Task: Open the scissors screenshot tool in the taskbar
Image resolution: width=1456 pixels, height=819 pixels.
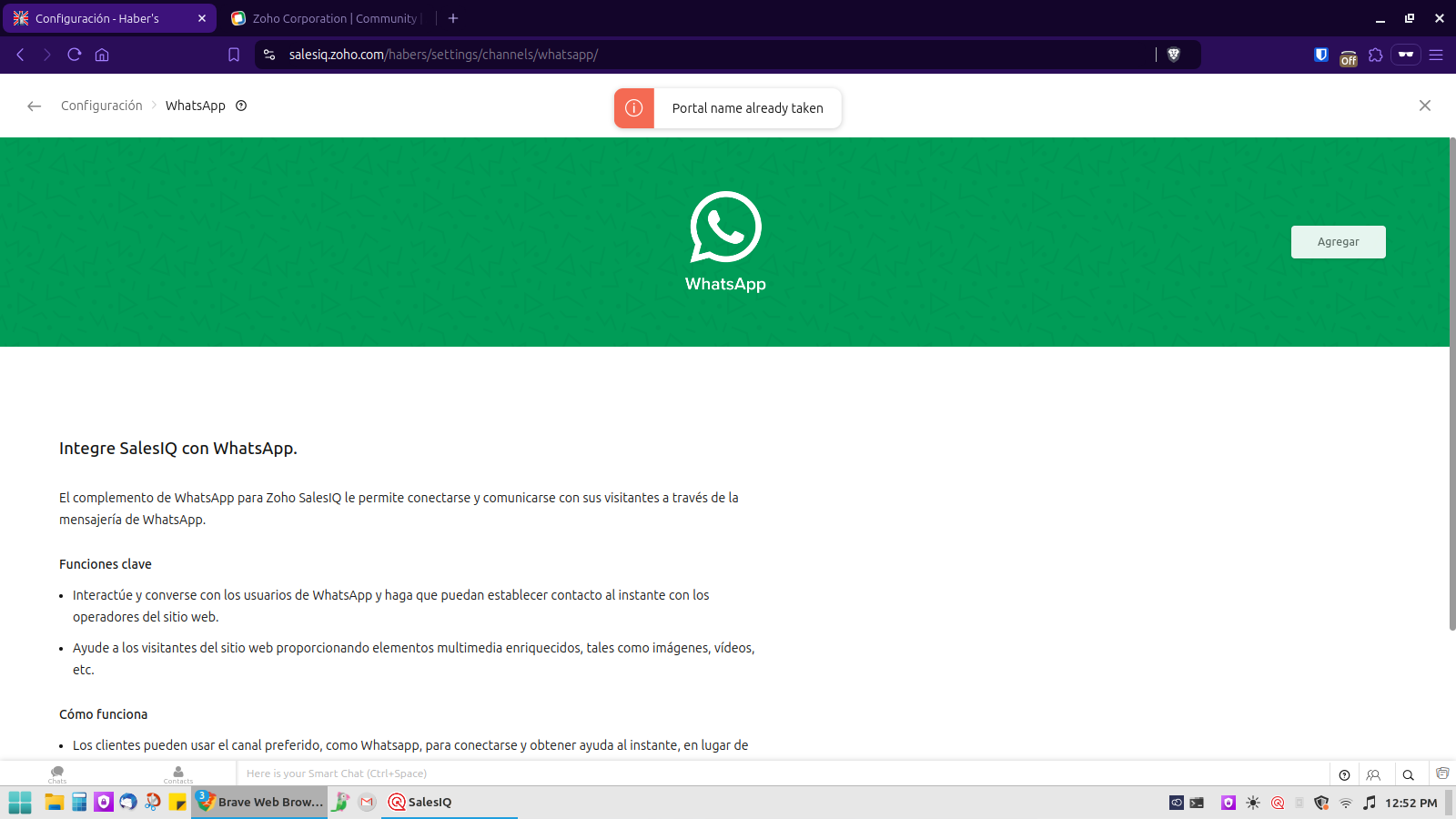Action: tap(153, 802)
